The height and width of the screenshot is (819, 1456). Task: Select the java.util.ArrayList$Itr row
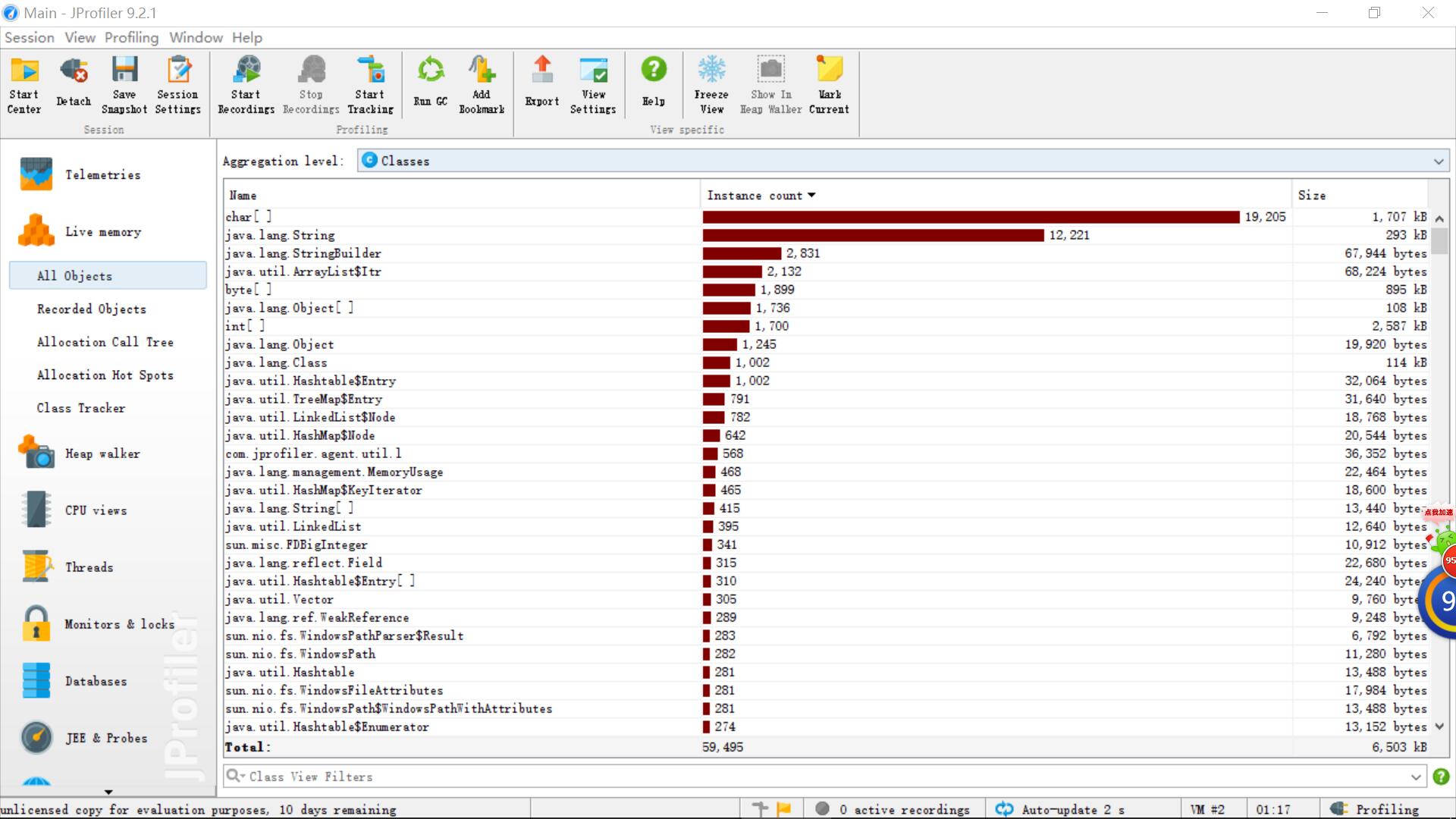pos(827,271)
